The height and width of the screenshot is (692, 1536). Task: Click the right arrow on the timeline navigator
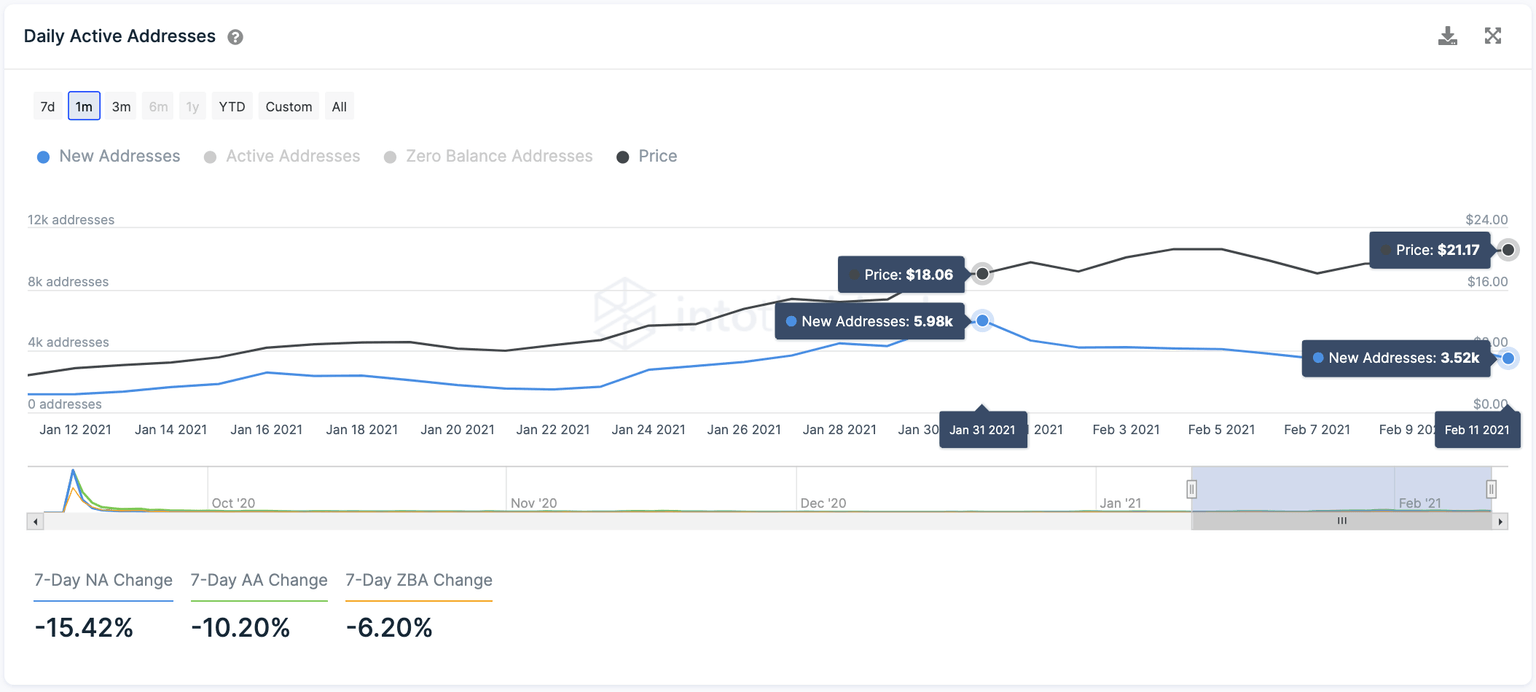1501,521
